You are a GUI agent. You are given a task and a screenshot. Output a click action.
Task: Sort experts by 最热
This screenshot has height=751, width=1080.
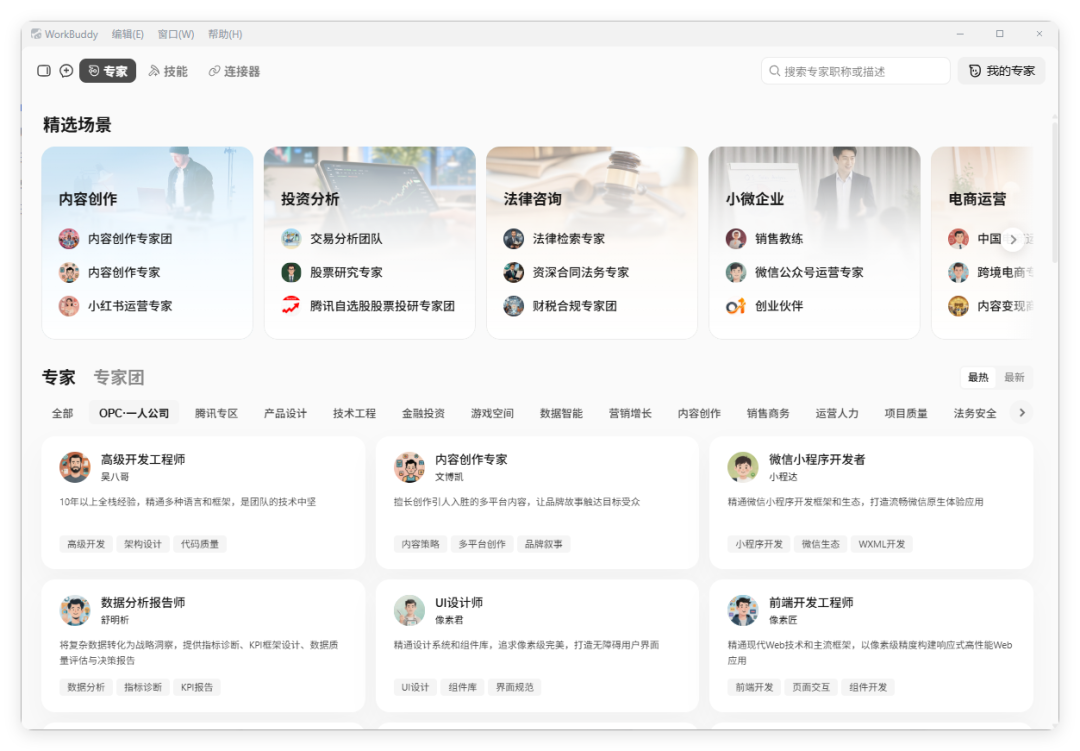click(978, 377)
